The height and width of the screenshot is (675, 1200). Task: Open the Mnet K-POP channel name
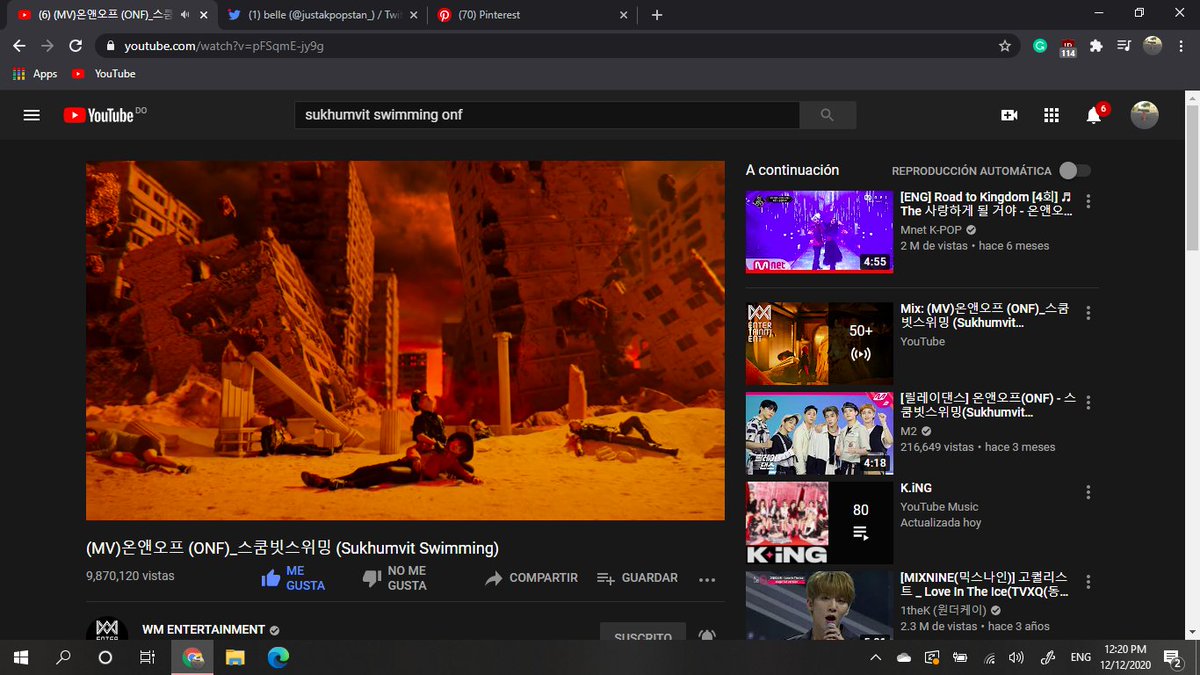click(x=931, y=230)
